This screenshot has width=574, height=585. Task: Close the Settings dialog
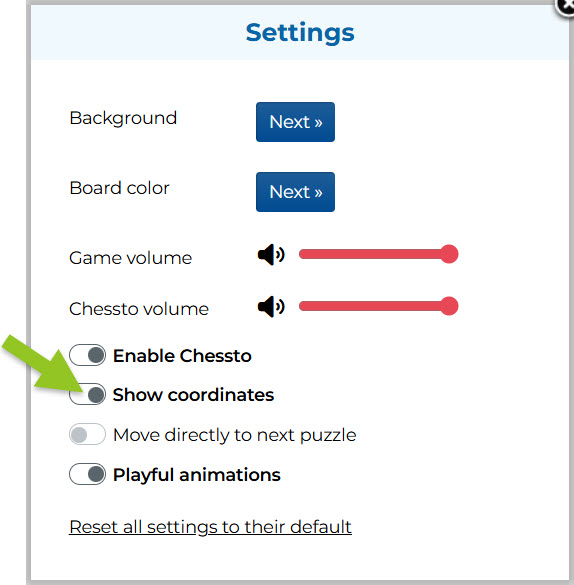[566, 5]
